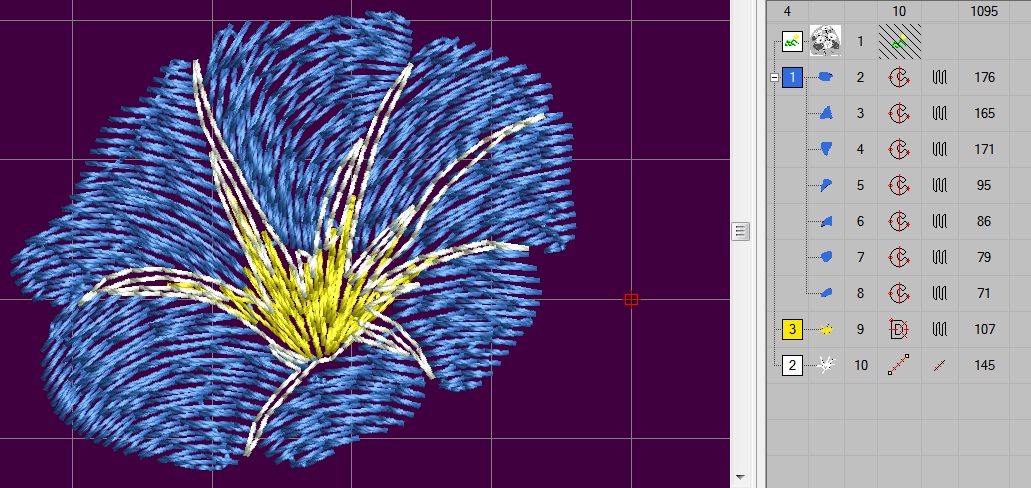Click the complex fill tool icon in row 2
The height and width of the screenshot is (488, 1031).
(899, 78)
